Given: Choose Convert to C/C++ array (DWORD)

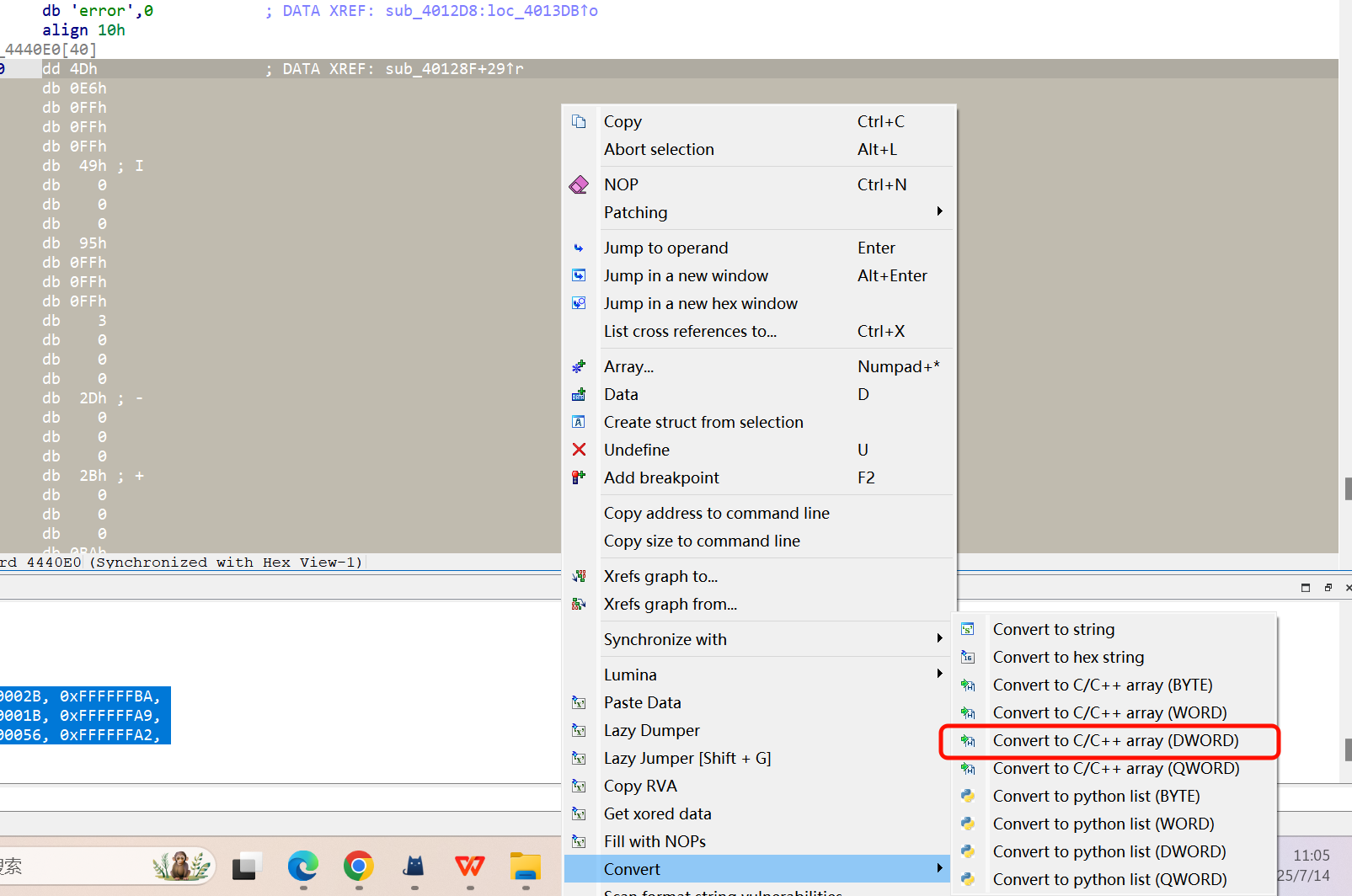Looking at the screenshot, I should click(x=1114, y=740).
